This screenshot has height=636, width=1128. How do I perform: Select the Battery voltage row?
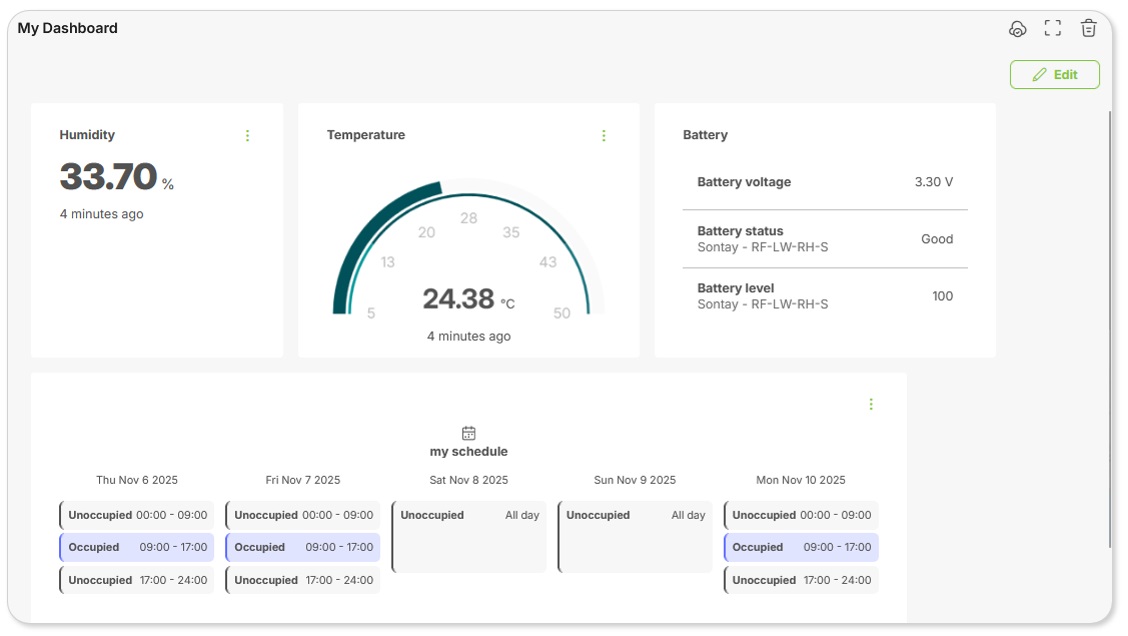[825, 182]
